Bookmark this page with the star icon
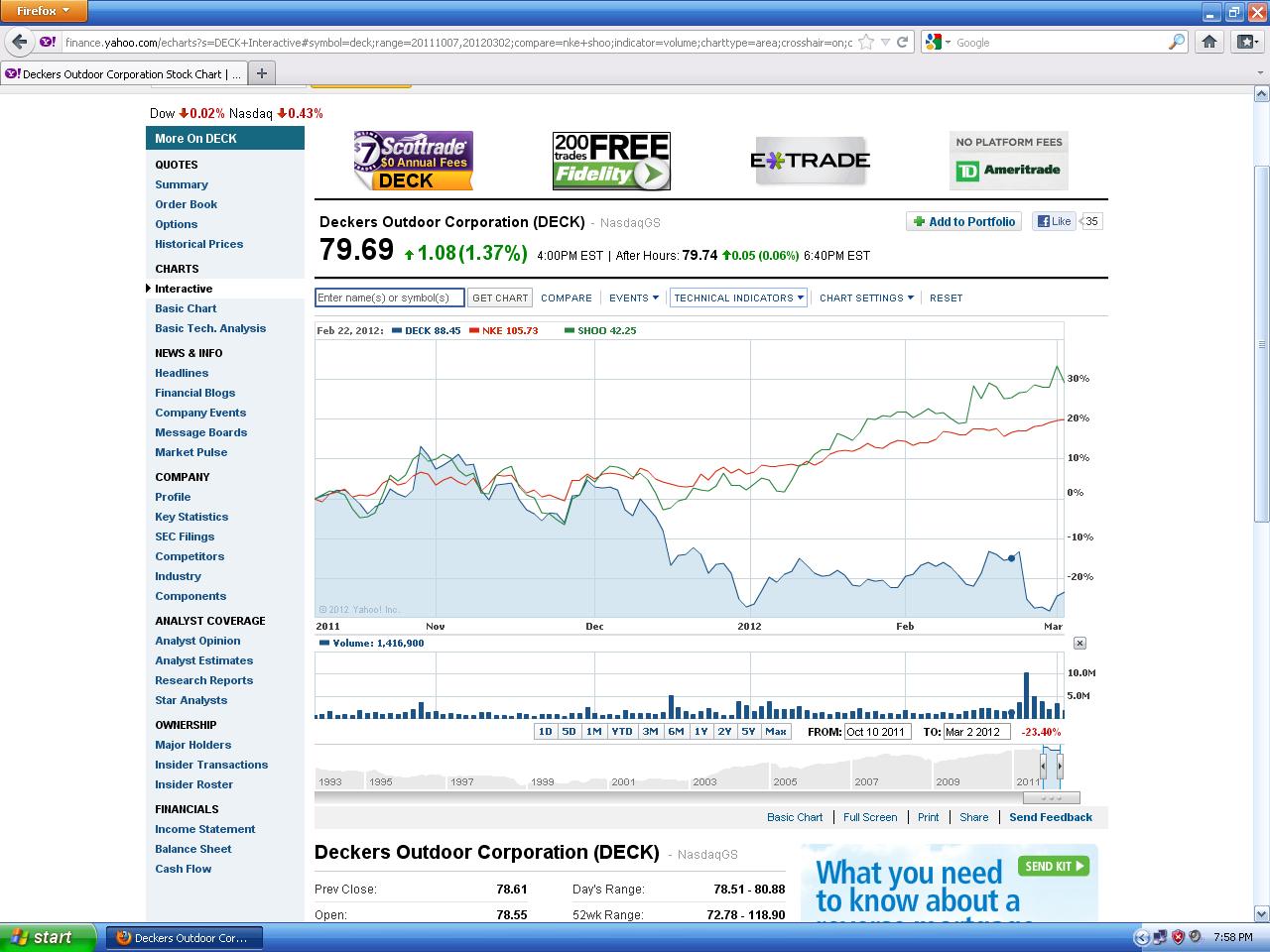Image resolution: width=1270 pixels, height=952 pixels. [x=866, y=42]
